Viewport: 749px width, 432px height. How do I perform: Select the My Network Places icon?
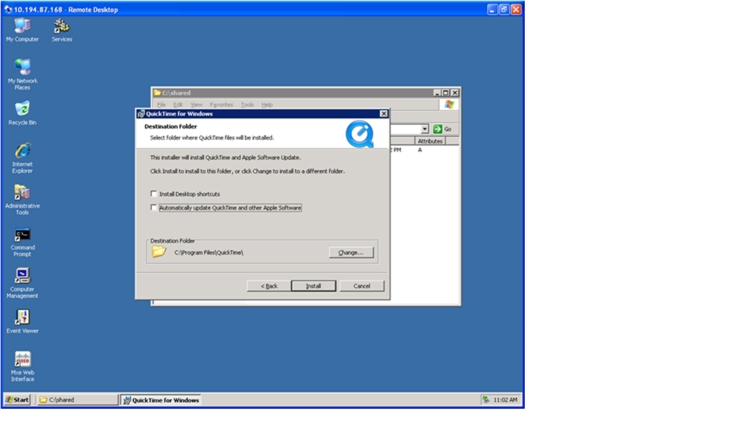click(x=22, y=75)
